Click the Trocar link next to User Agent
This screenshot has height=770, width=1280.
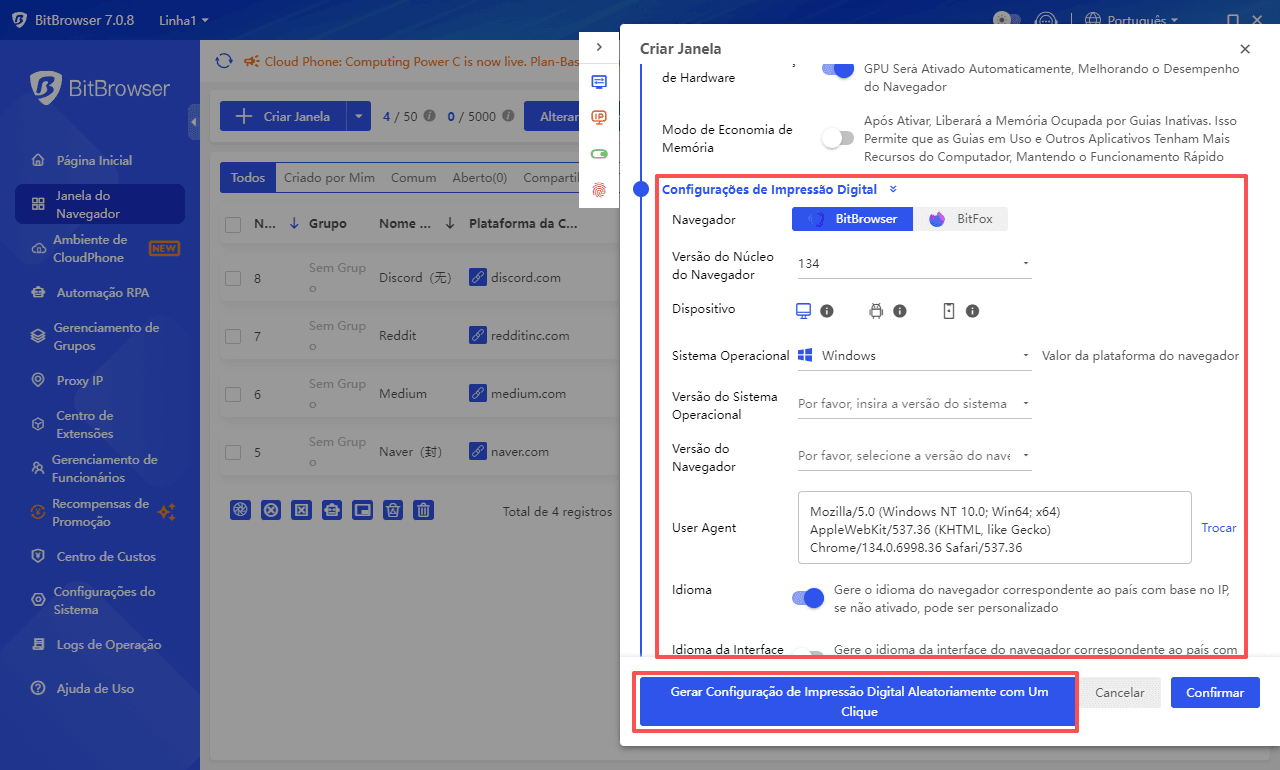(x=1219, y=527)
